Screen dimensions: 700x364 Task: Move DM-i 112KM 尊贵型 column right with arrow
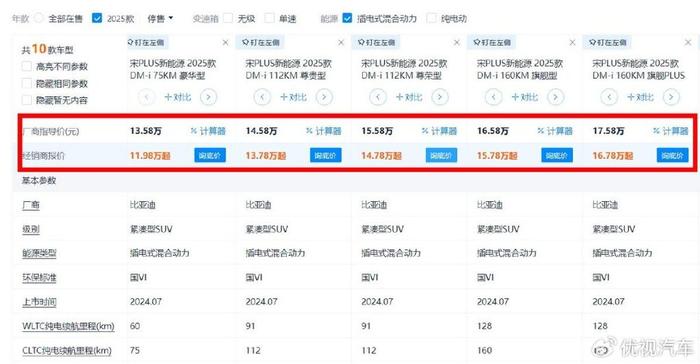tap(324, 97)
